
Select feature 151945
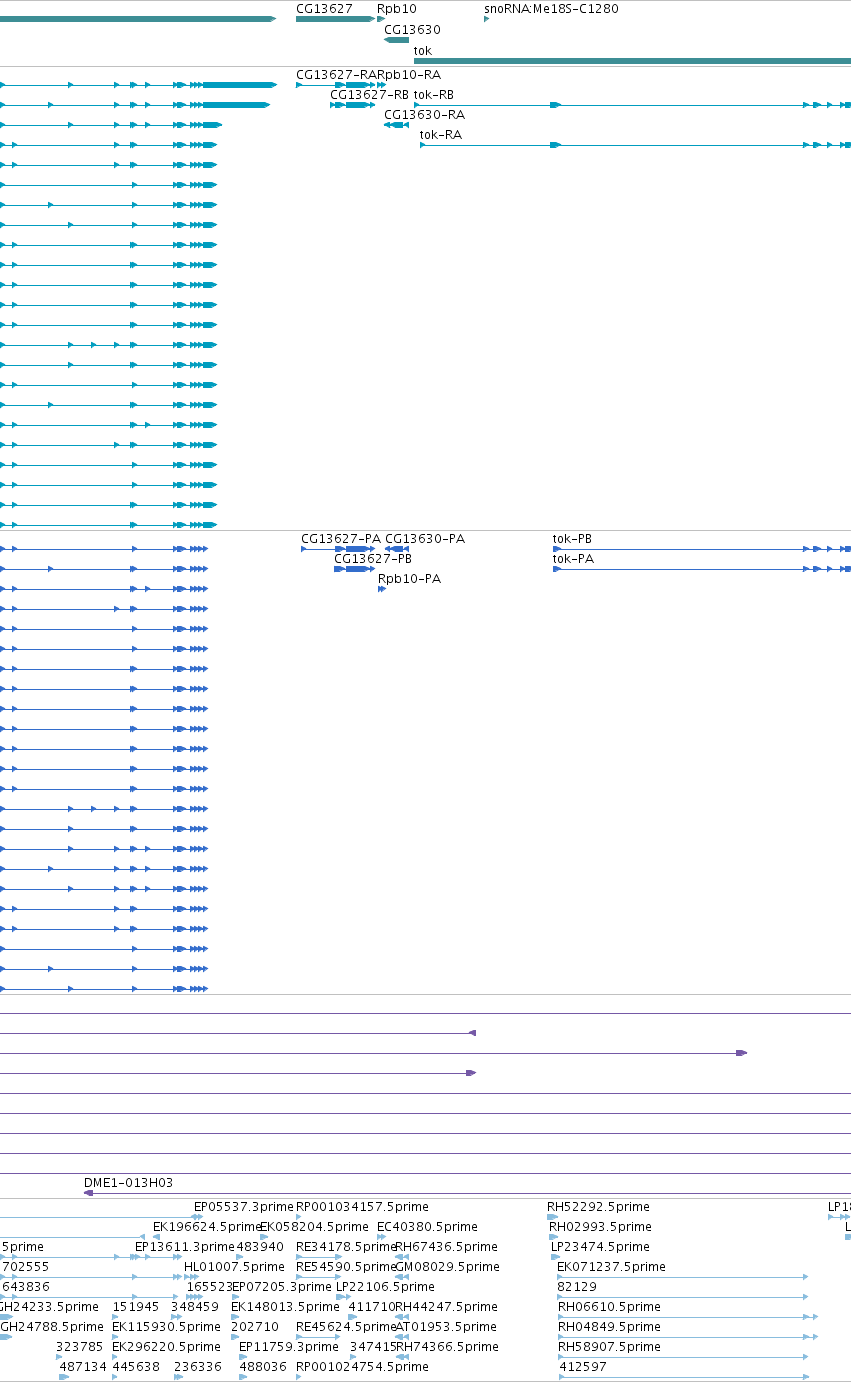(136, 1306)
